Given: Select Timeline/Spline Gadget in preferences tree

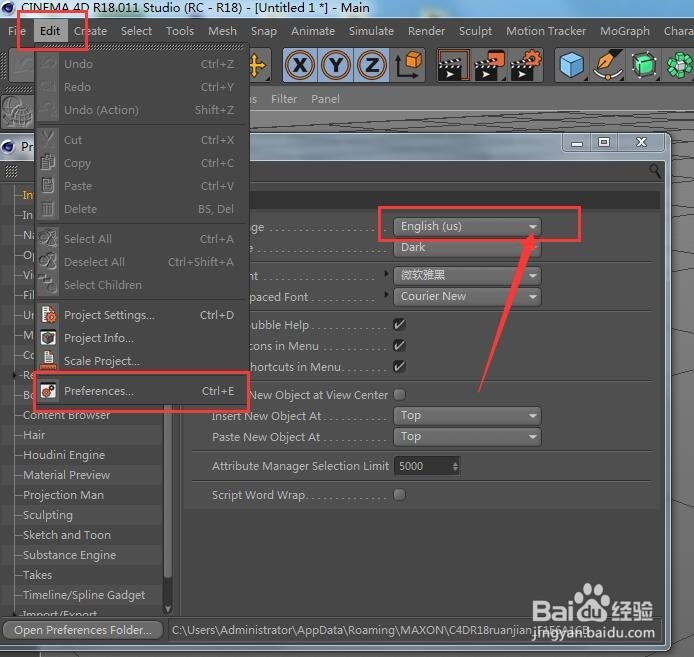Looking at the screenshot, I should (84, 595).
